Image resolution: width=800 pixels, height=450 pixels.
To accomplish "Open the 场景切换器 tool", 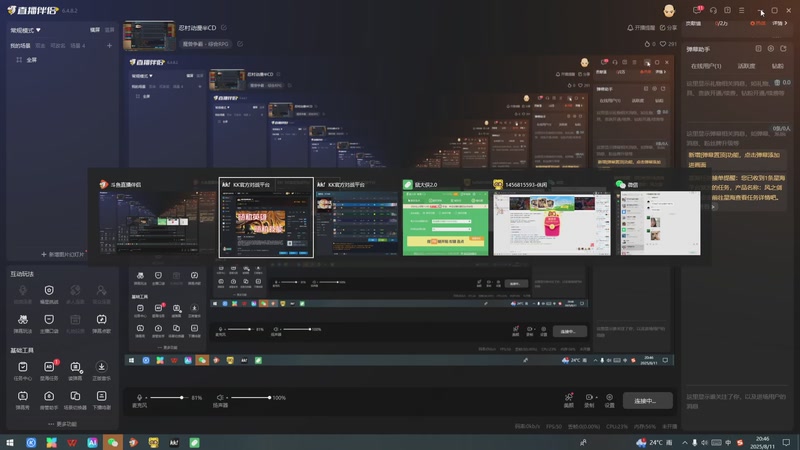I will point(75,399).
